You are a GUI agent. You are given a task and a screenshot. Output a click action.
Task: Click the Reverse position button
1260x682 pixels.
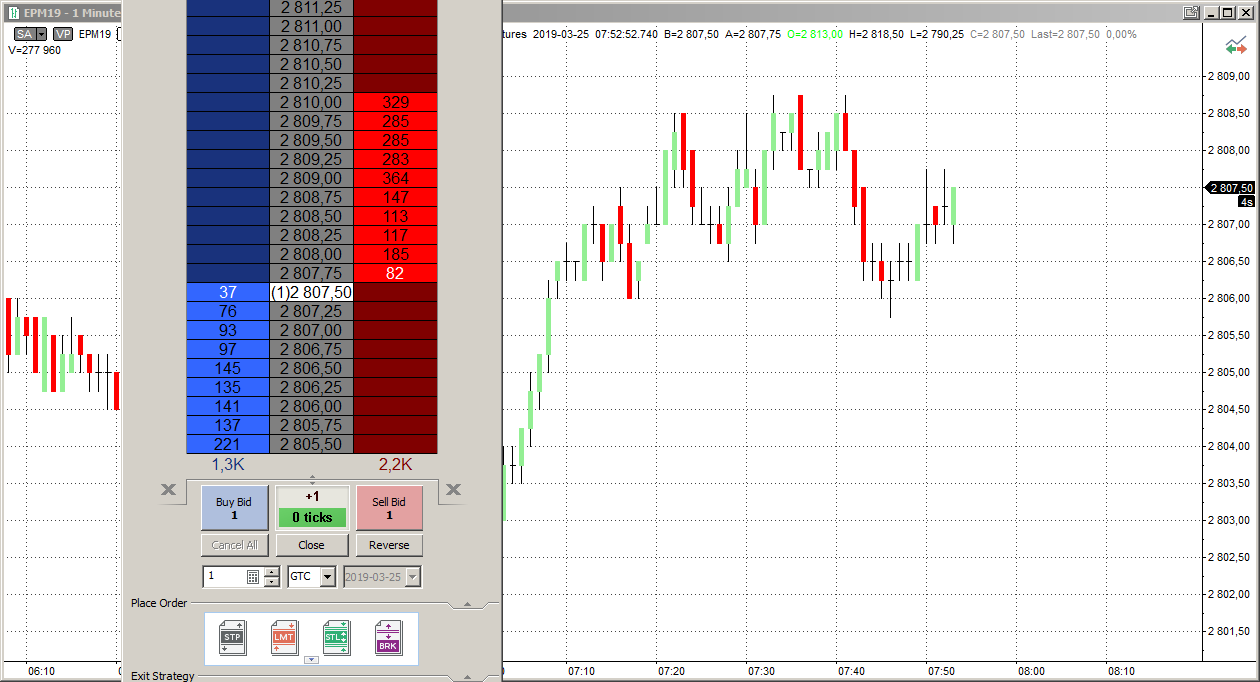pyautogui.click(x=389, y=545)
